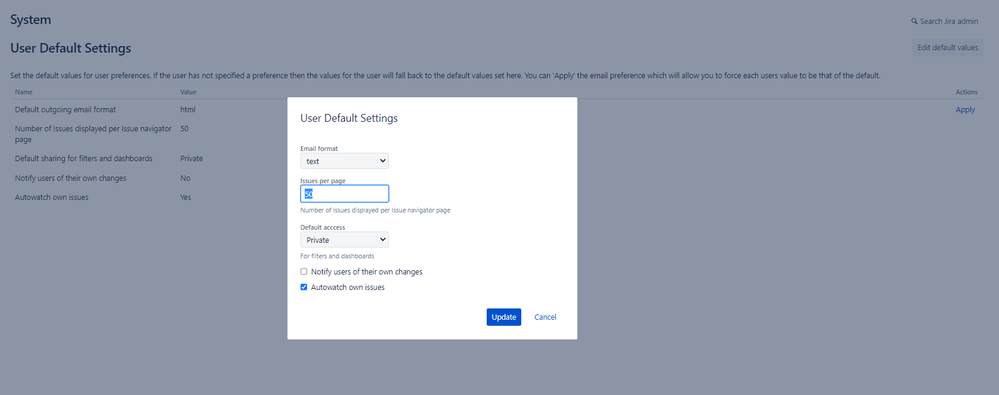The image size is (999, 395).
Task: Click the background 'Autowatch own issues' table row
Action: tap(497, 198)
